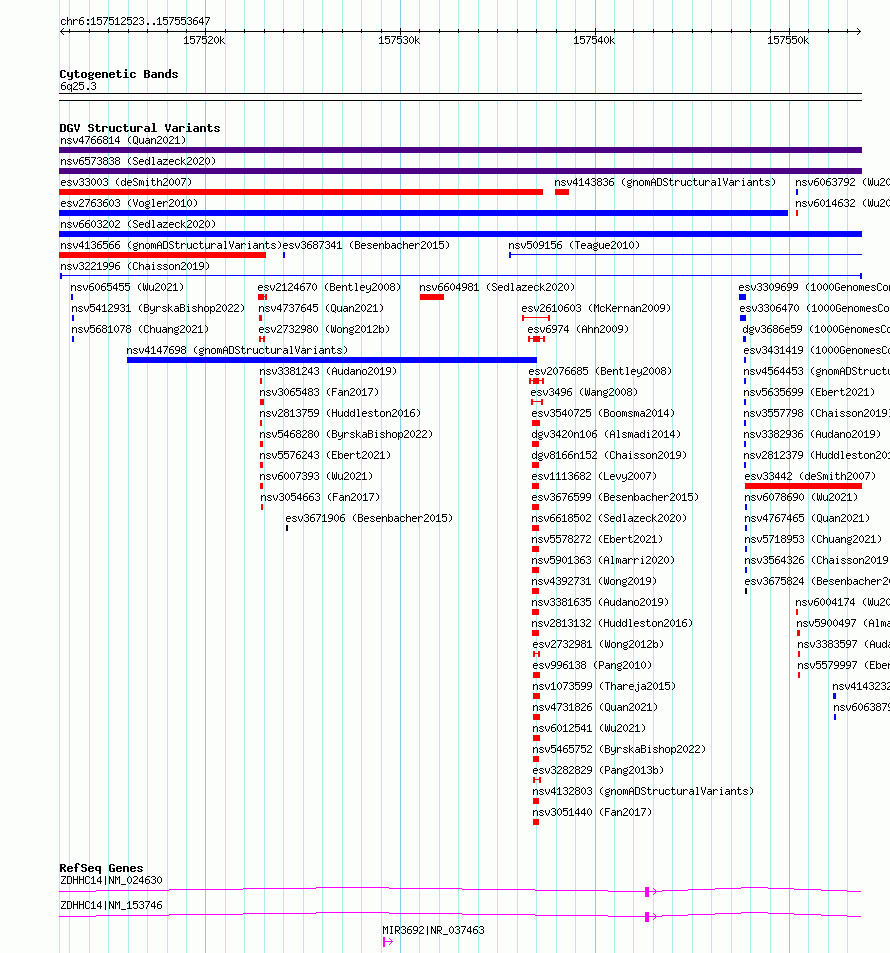The image size is (890, 953).
Task: Click esv3496 (Wang2008) label
Action: 584,393
